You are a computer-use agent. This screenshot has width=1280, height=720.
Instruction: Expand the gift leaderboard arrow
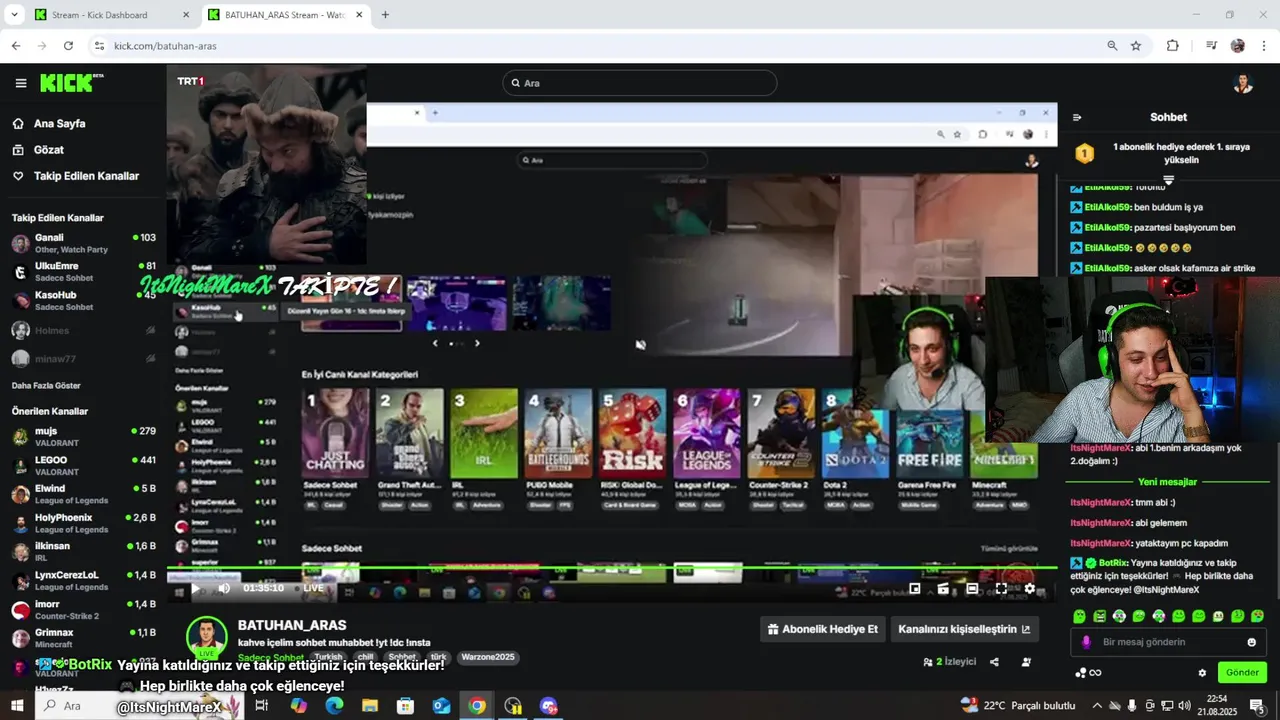coord(1168,181)
